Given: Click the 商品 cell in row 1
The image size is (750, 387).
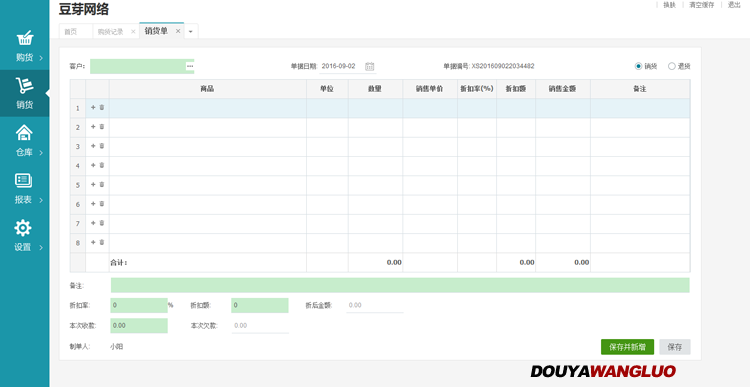Looking at the screenshot, I should 208,108.
